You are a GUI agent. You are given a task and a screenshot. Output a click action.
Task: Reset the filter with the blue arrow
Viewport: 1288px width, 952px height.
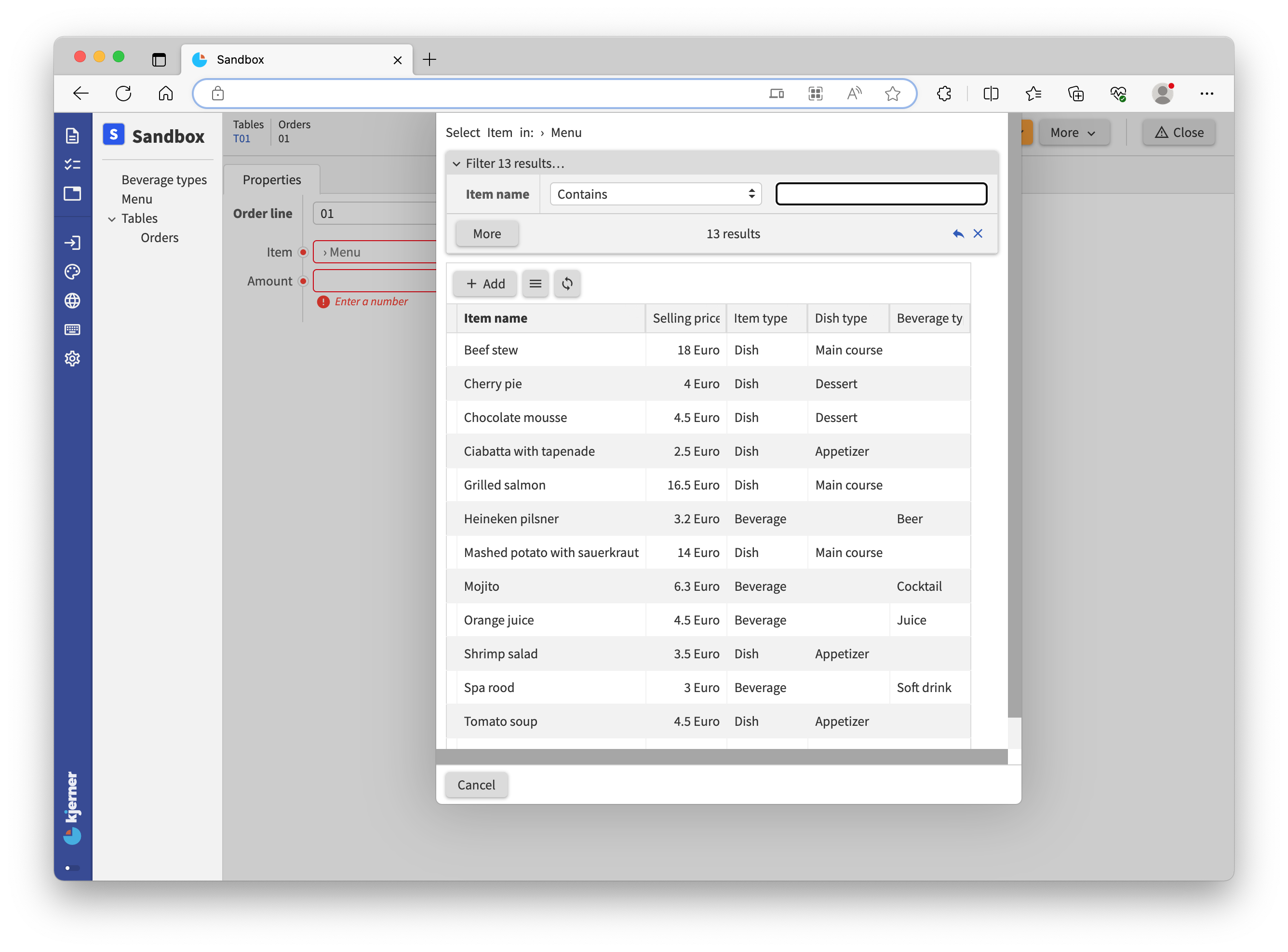tap(958, 233)
